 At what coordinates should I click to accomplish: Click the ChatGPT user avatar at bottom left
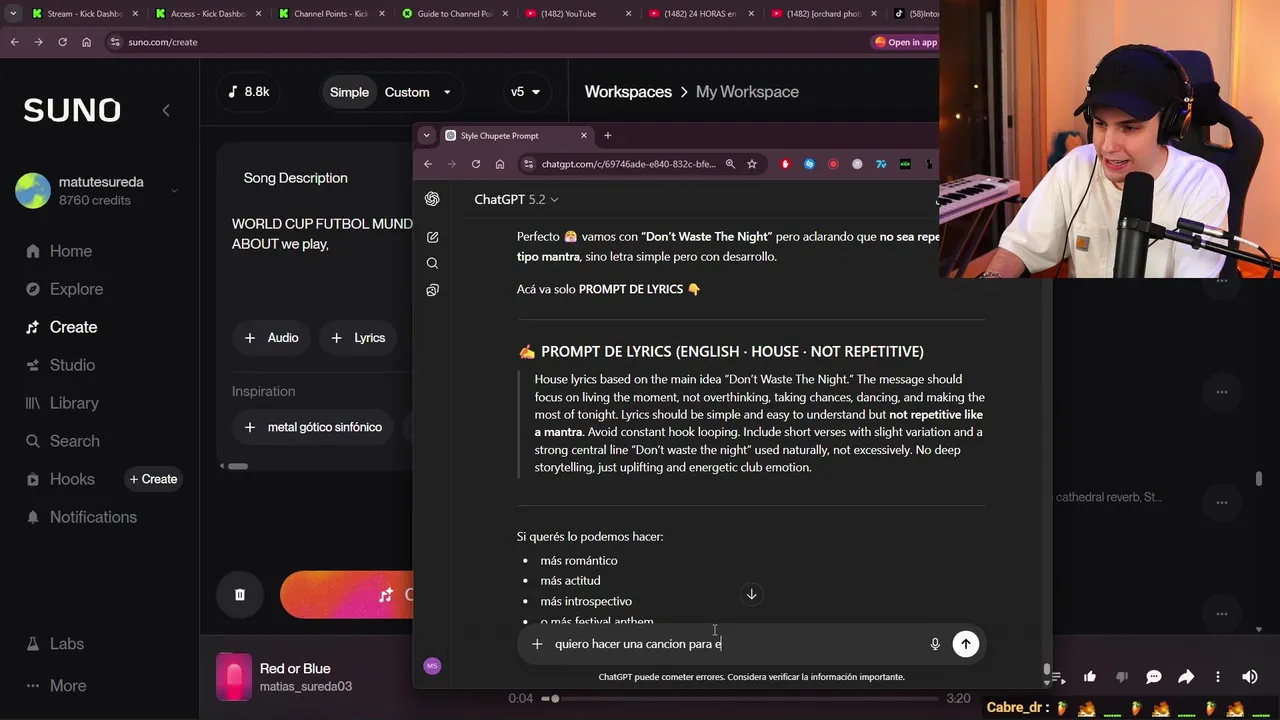(x=432, y=666)
